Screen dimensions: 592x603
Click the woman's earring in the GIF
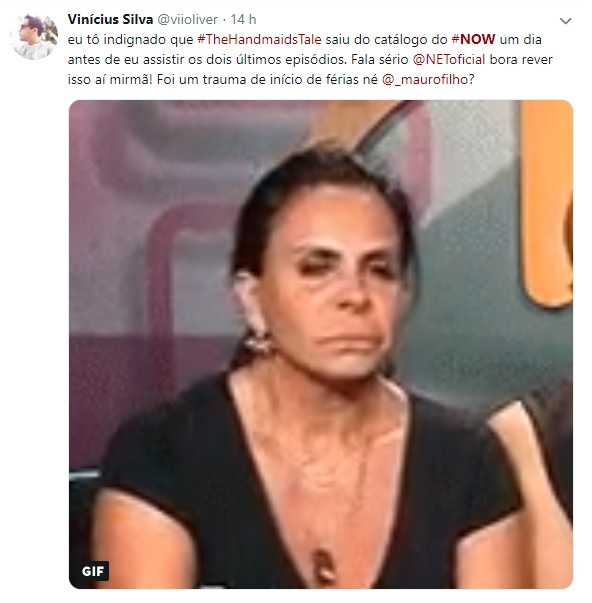[x=257, y=340]
